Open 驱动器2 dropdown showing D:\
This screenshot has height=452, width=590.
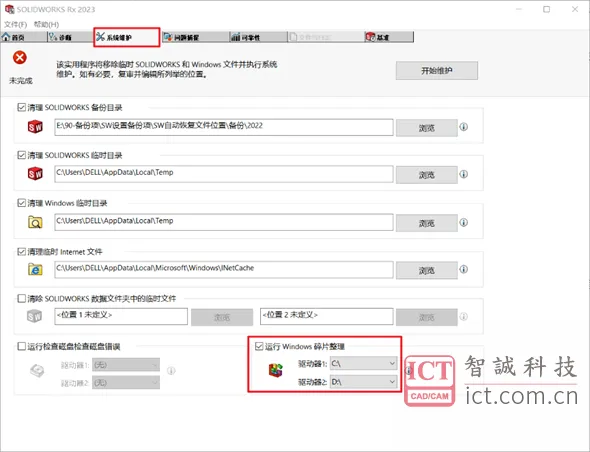point(363,382)
